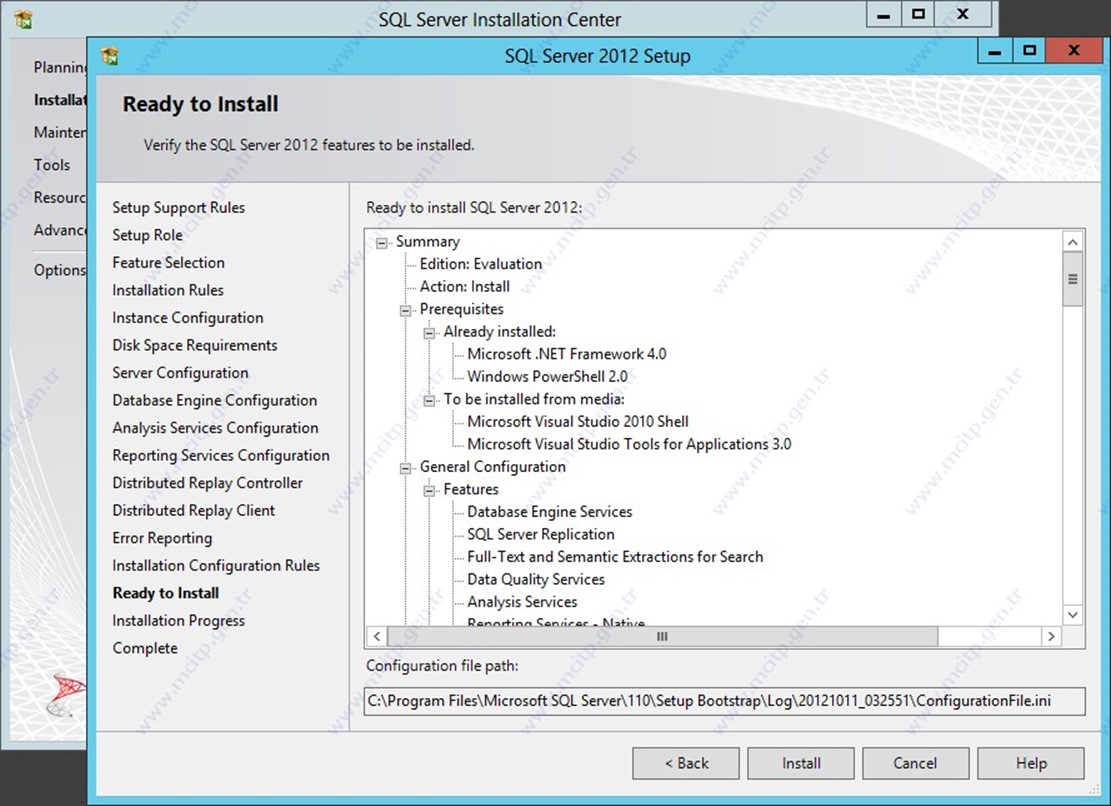Click the scroll up arrow in summary tree

point(1073,242)
